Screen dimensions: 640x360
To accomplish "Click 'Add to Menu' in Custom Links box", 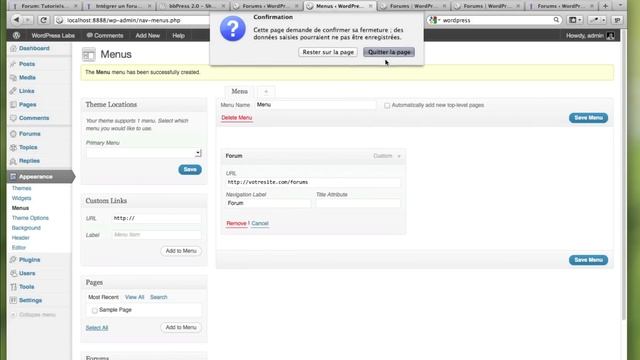I will pos(181,251).
